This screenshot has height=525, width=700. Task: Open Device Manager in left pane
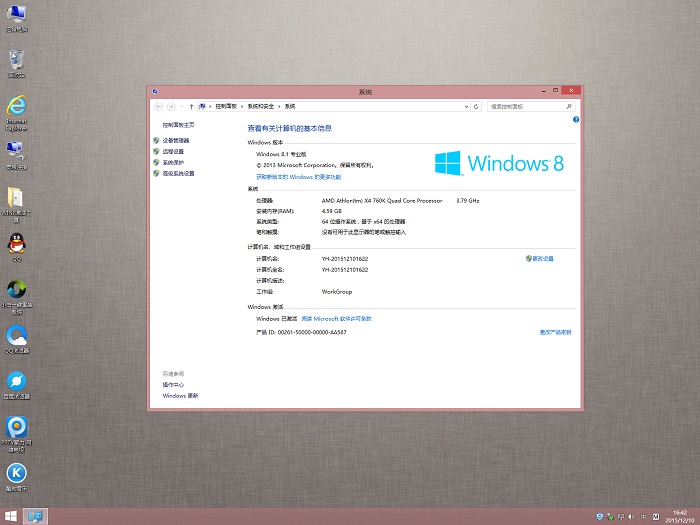coord(175,141)
